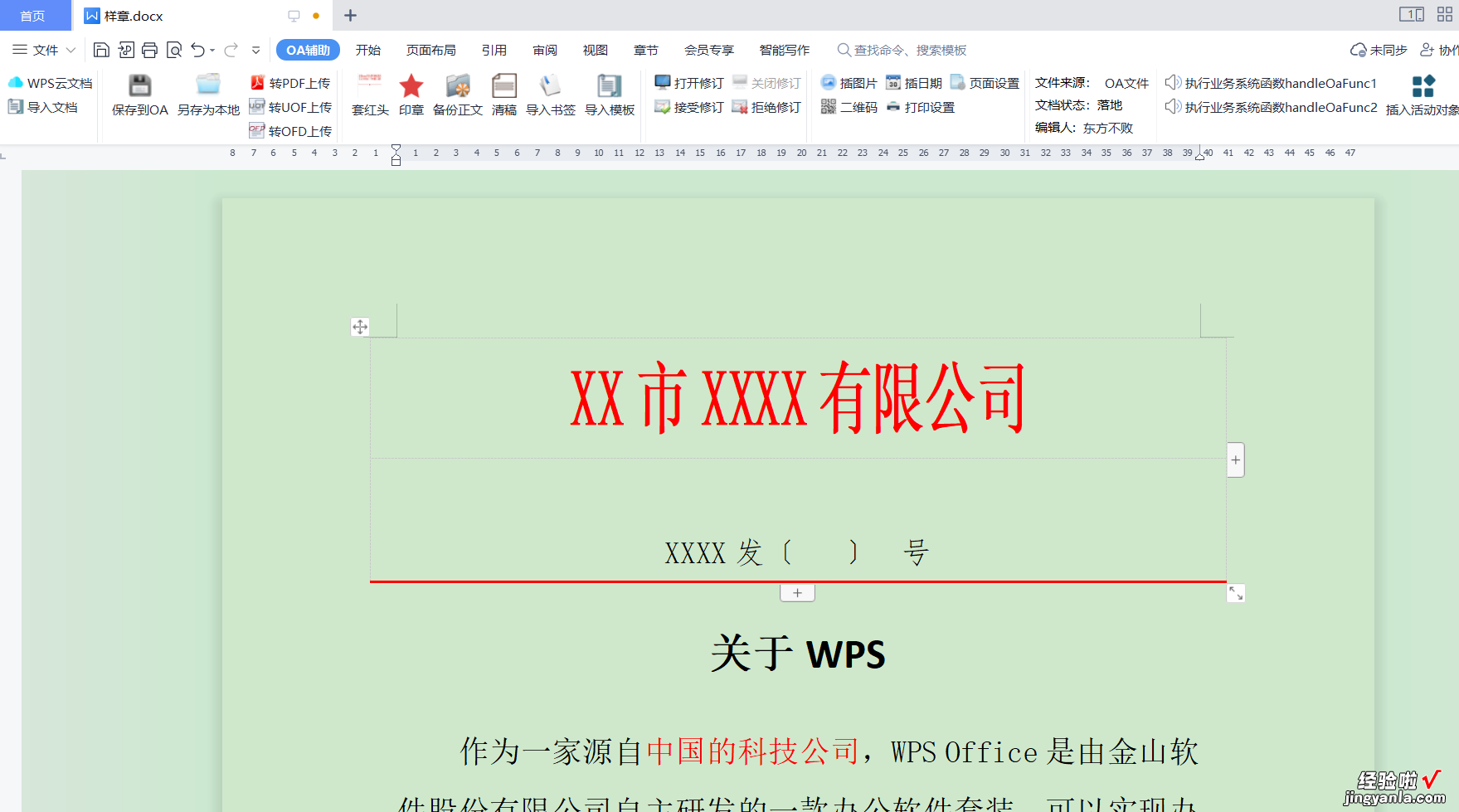Apply red header with 套红头
The width and height of the screenshot is (1459, 812).
coord(370,95)
